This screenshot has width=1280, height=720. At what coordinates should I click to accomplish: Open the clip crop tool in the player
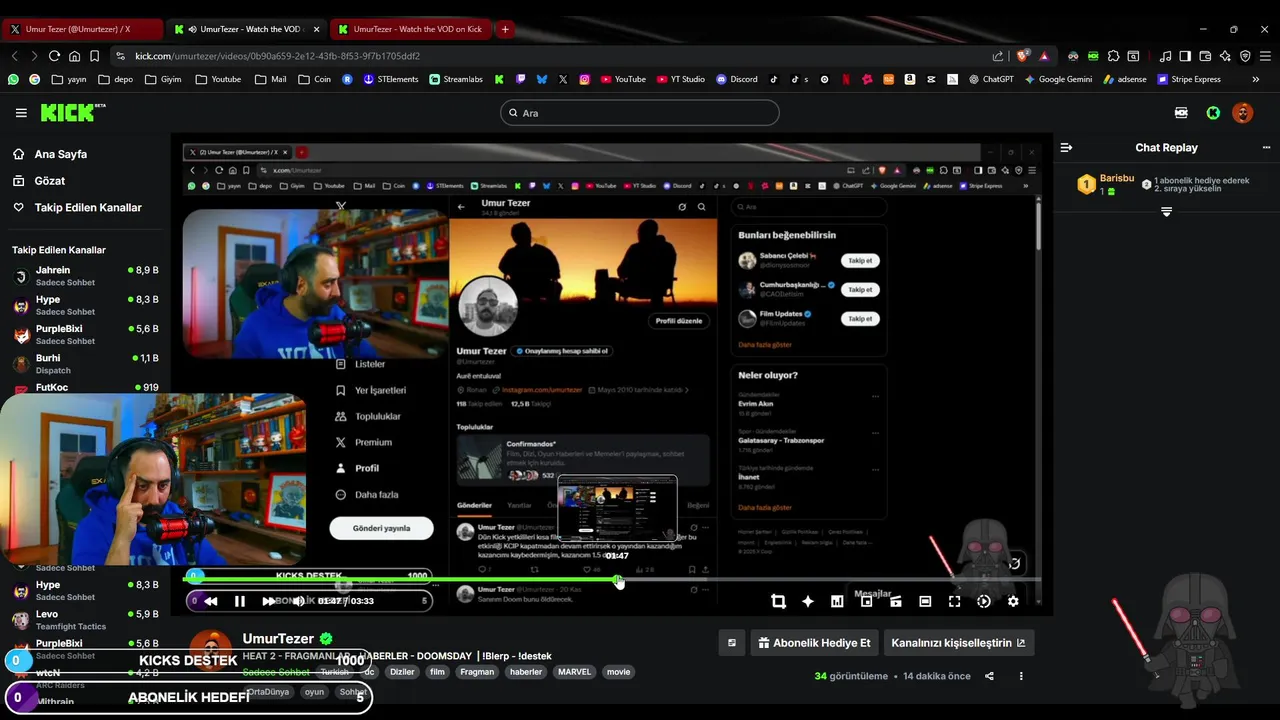pyautogui.click(x=778, y=601)
